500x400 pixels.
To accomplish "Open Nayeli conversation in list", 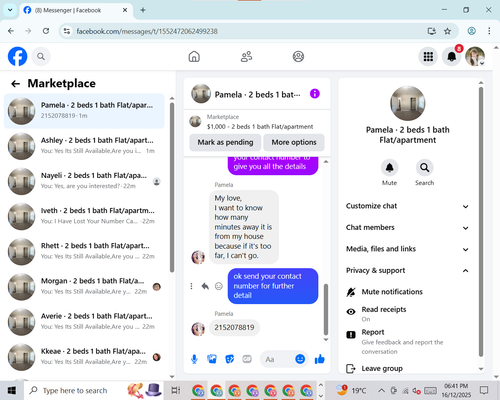I will click(x=84, y=181).
